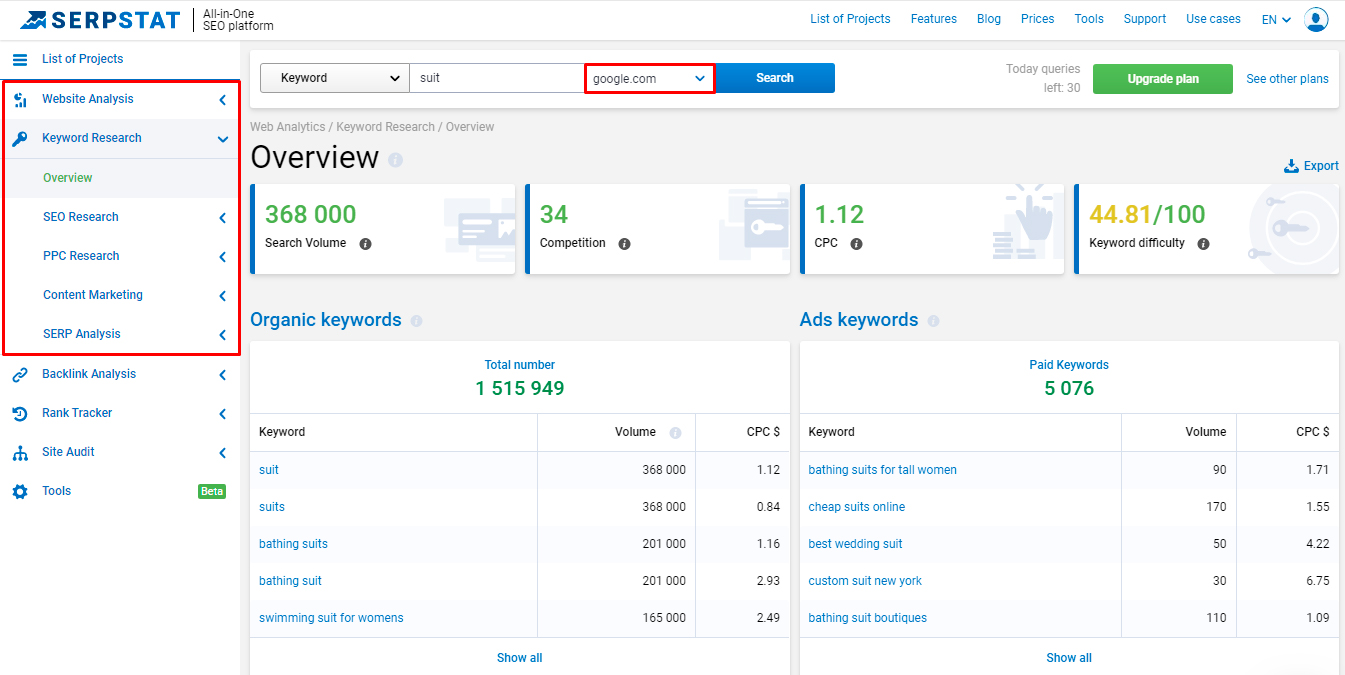Click the Tools gear icon
The image size is (1345, 675).
point(20,491)
